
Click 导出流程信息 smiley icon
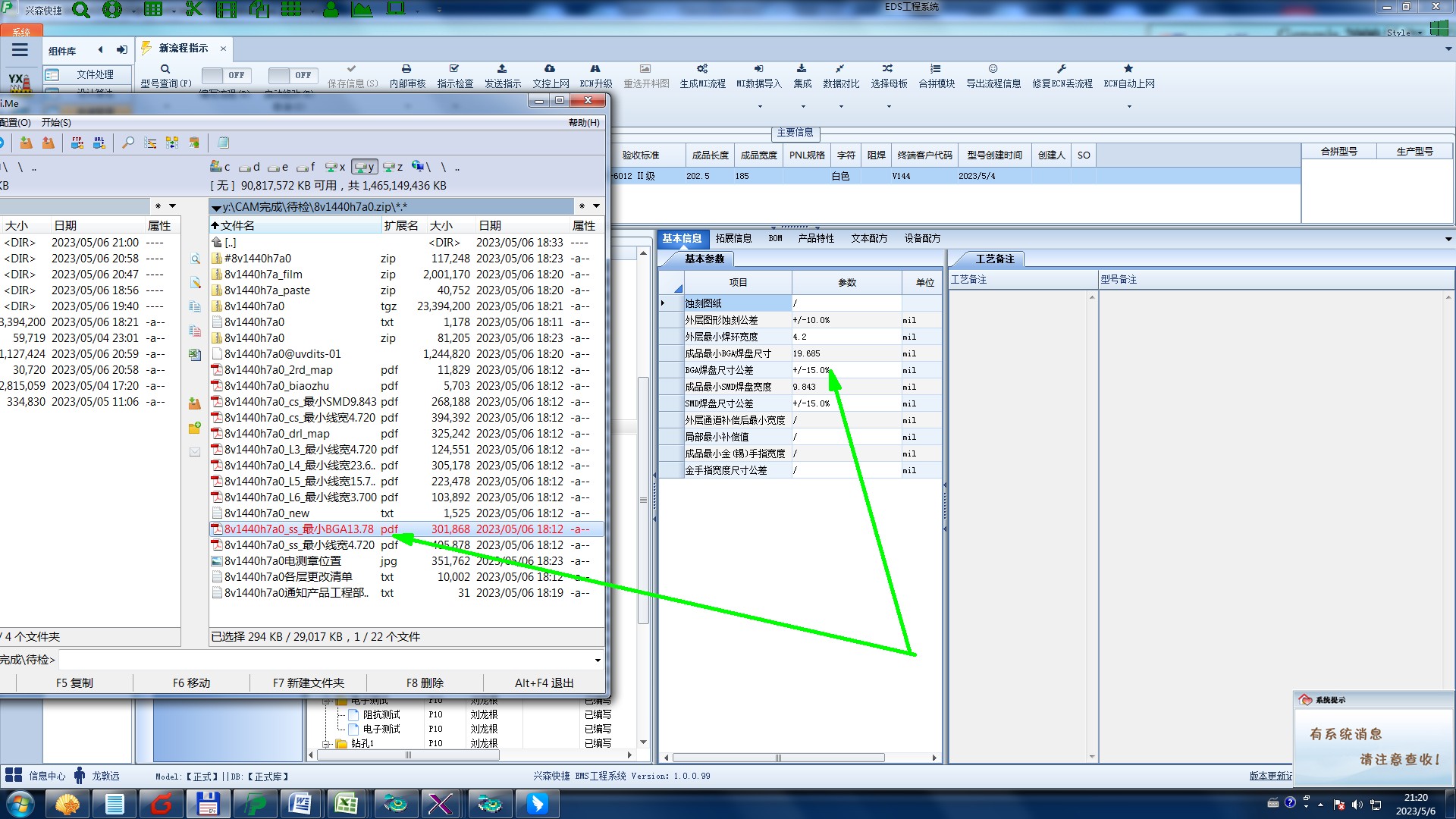(x=993, y=69)
